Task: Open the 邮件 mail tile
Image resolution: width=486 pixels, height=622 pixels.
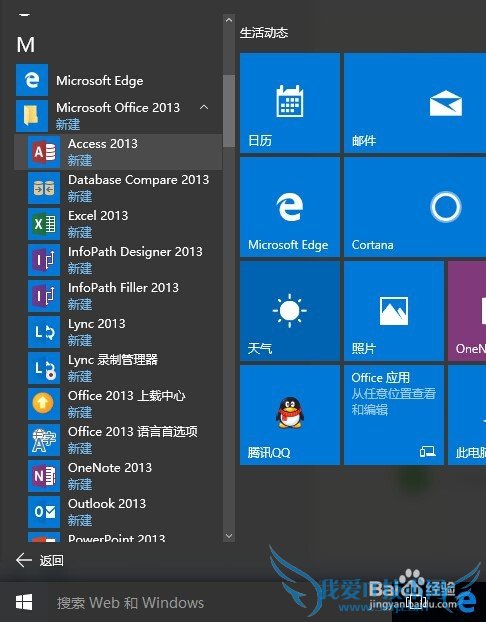Action: point(415,103)
